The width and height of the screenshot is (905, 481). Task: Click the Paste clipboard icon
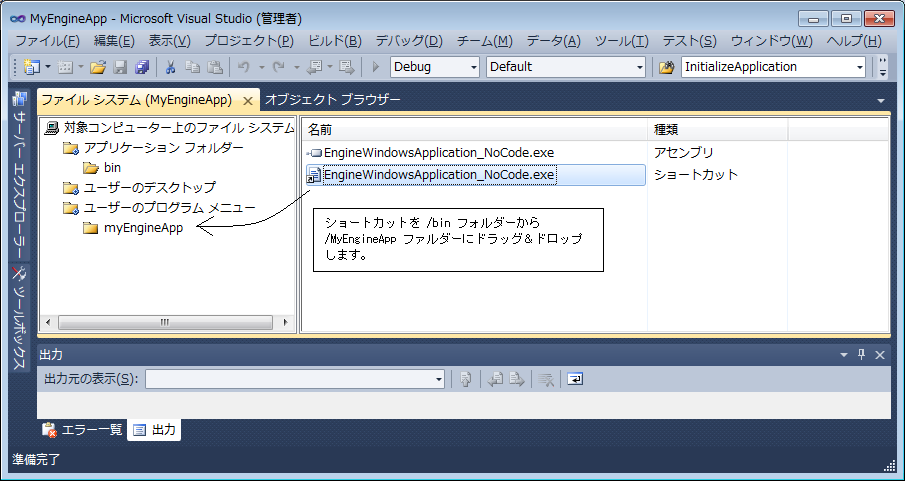[215, 67]
